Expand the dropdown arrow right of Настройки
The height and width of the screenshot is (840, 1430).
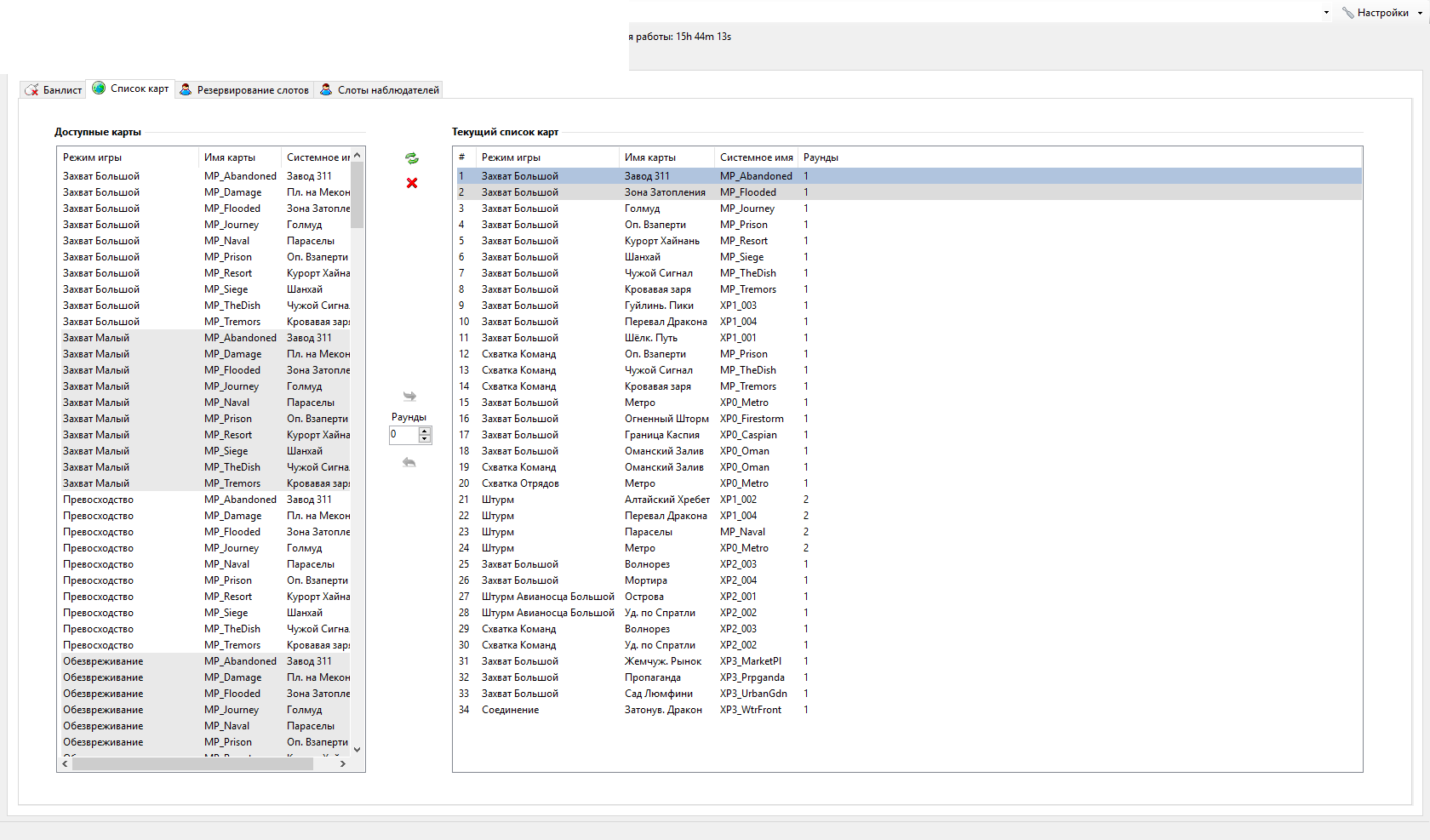(x=1420, y=13)
